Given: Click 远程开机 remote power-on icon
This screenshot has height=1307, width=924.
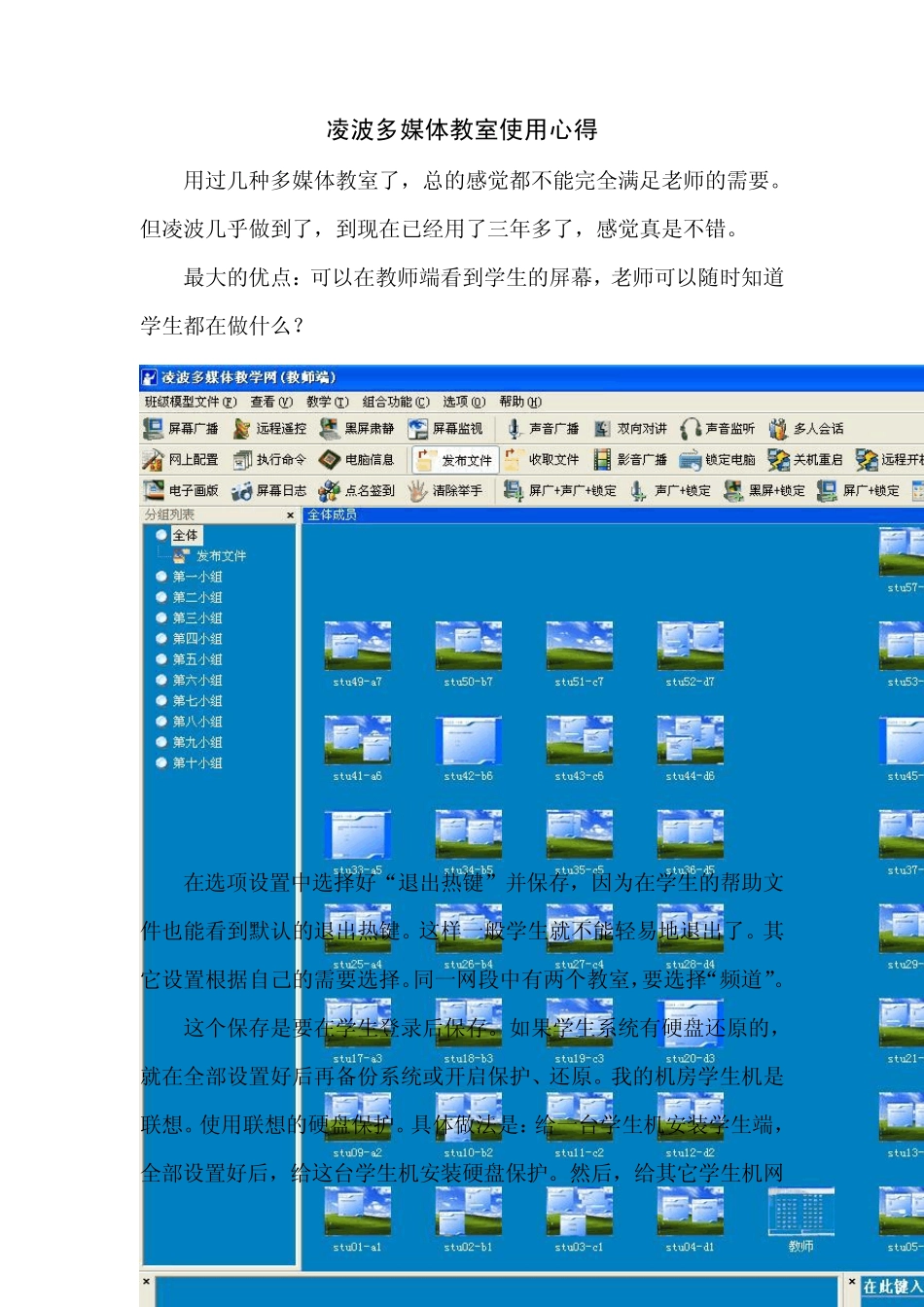Looking at the screenshot, I should 890,460.
